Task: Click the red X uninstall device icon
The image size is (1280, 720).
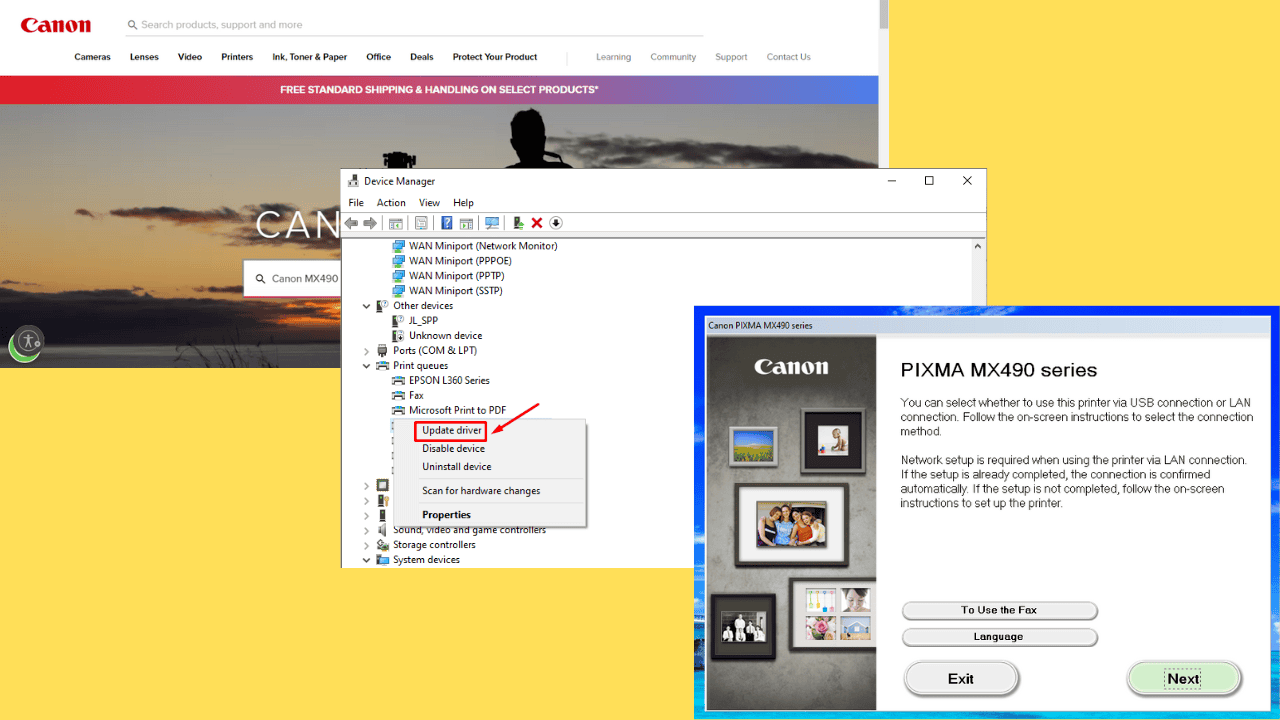Action: (x=537, y=223)
